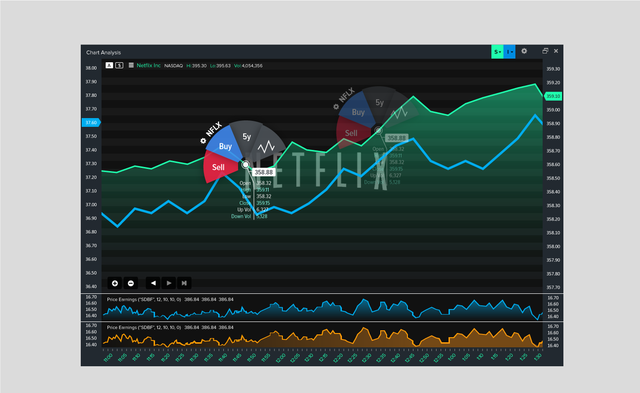
Task: Open the blue I dropdown
Action: click(x=509, y=52)
